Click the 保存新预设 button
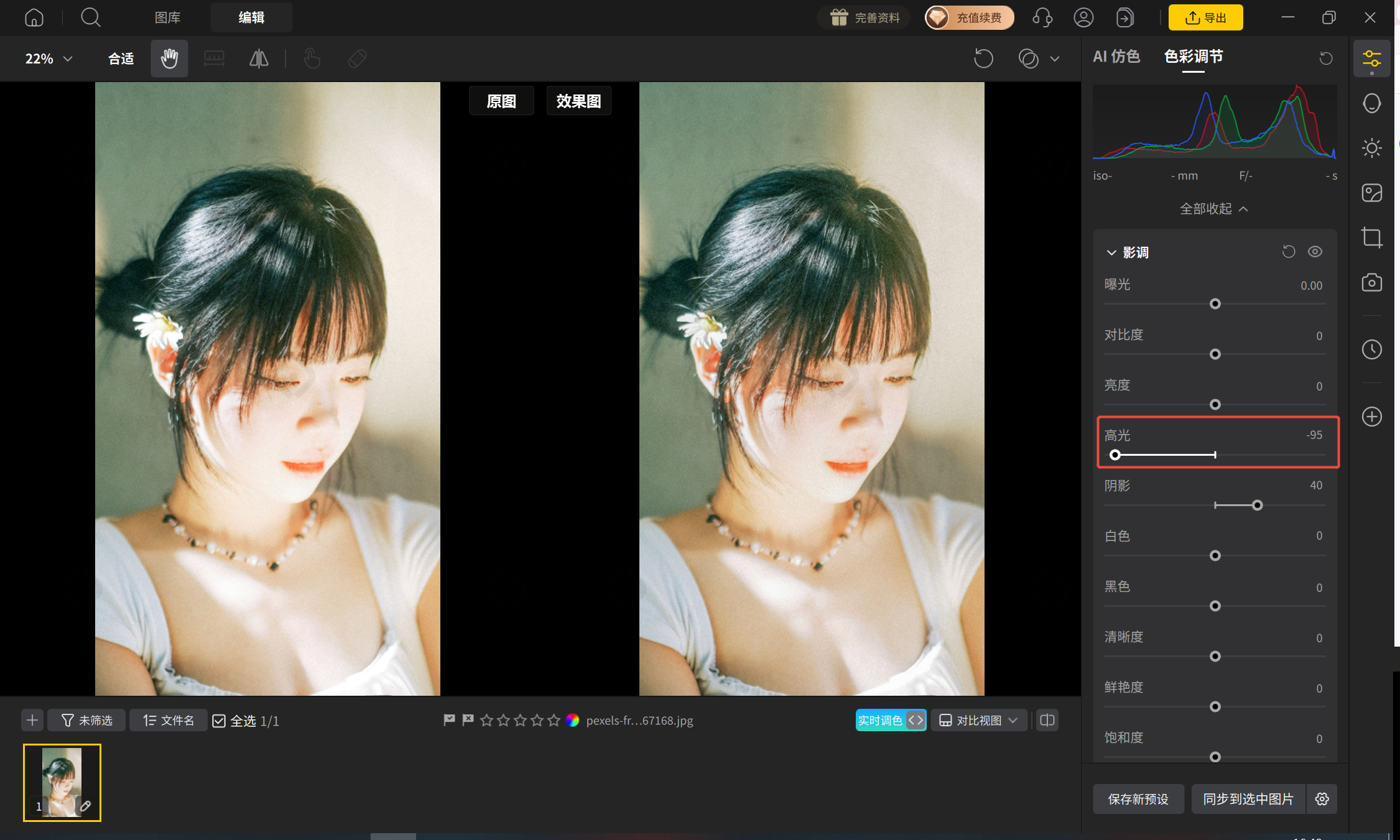The image size is (1400, 840). click(1138, 799)
